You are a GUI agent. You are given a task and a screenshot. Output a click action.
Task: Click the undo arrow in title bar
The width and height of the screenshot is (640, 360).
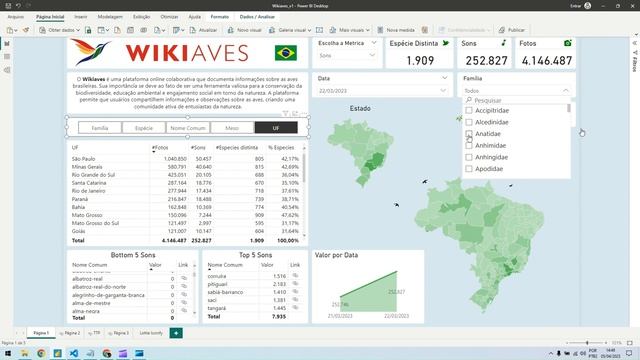[18, 6]
